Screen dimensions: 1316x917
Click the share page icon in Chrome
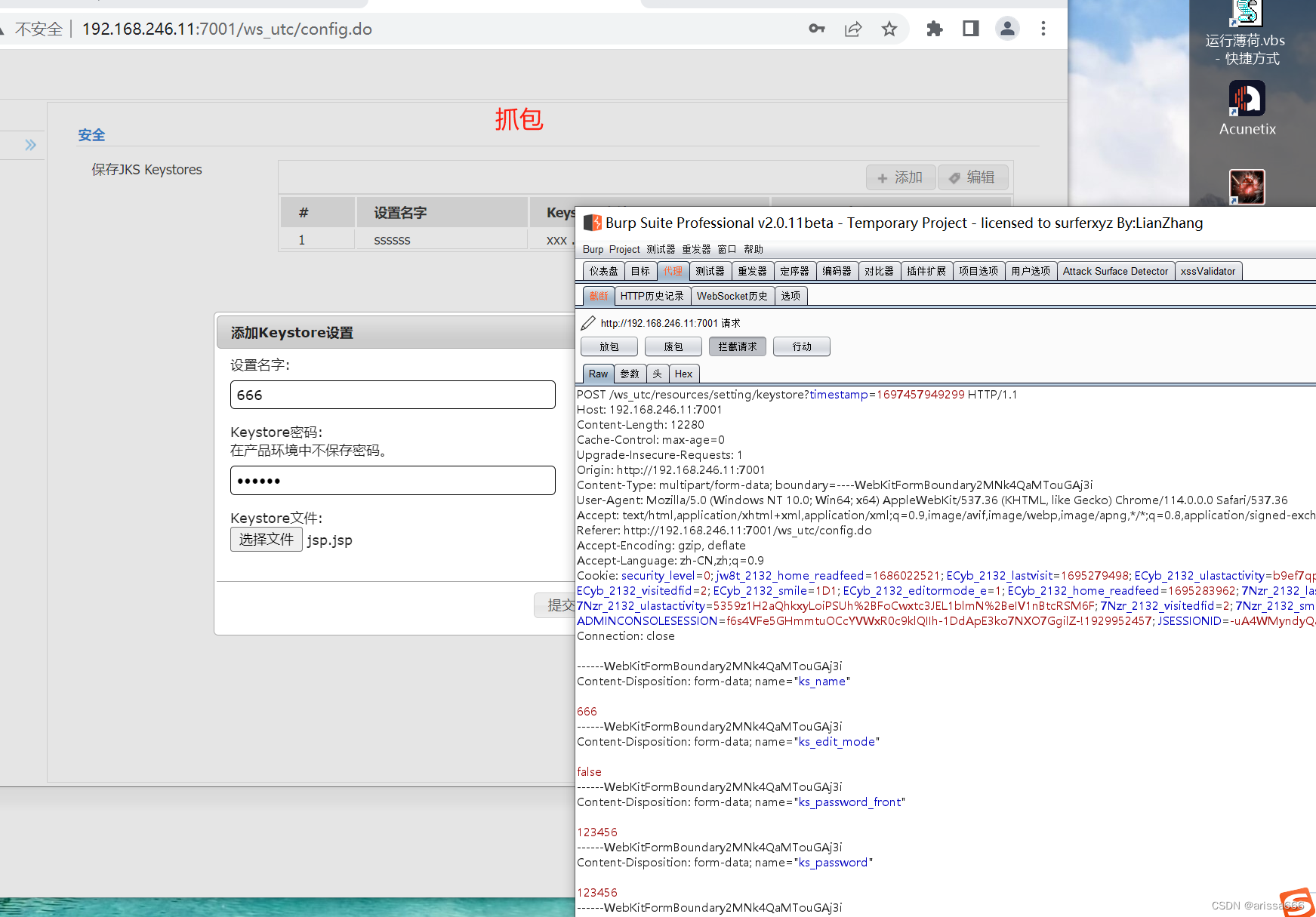click(x=853, y=29)
